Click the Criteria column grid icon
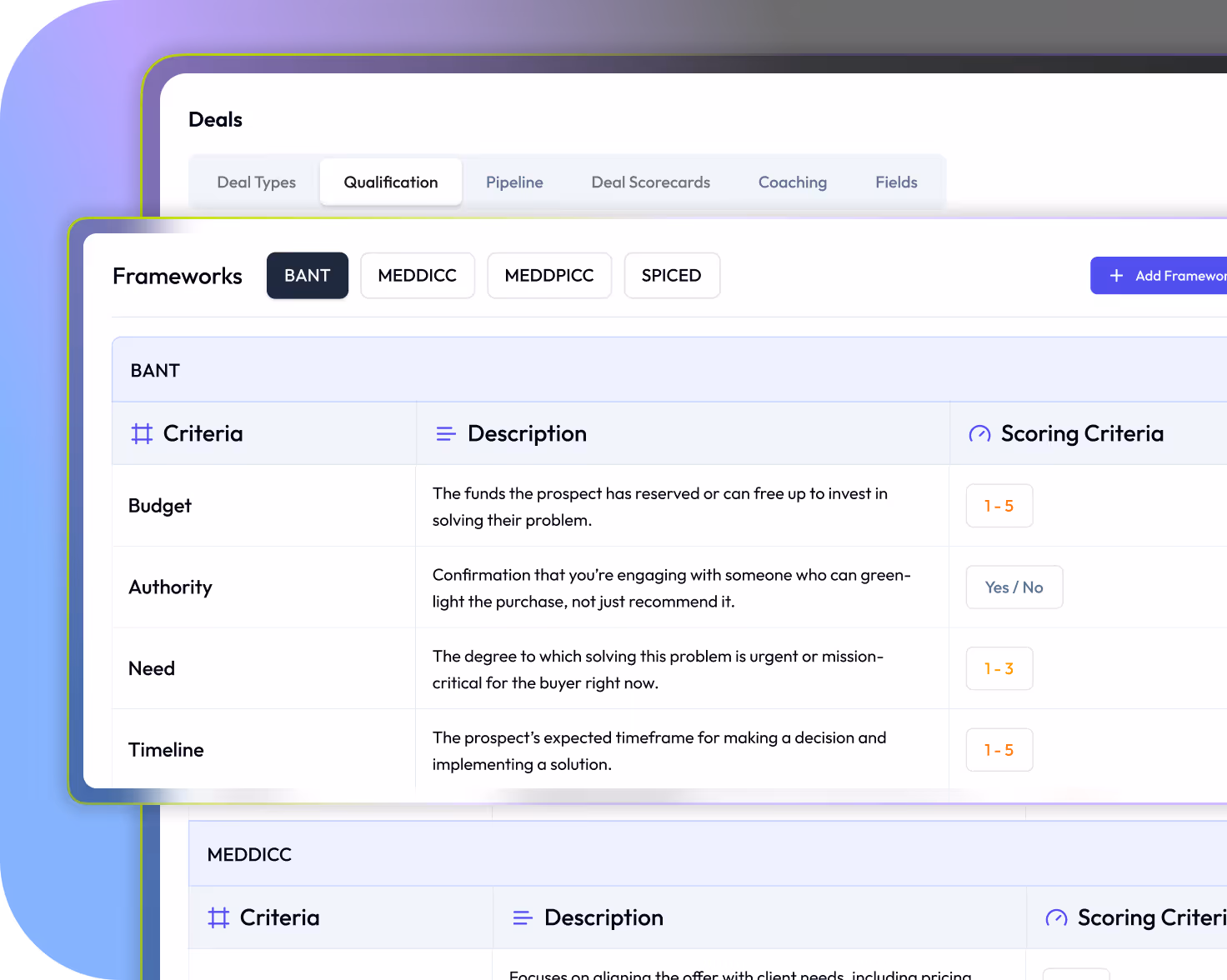 point(141,433)
